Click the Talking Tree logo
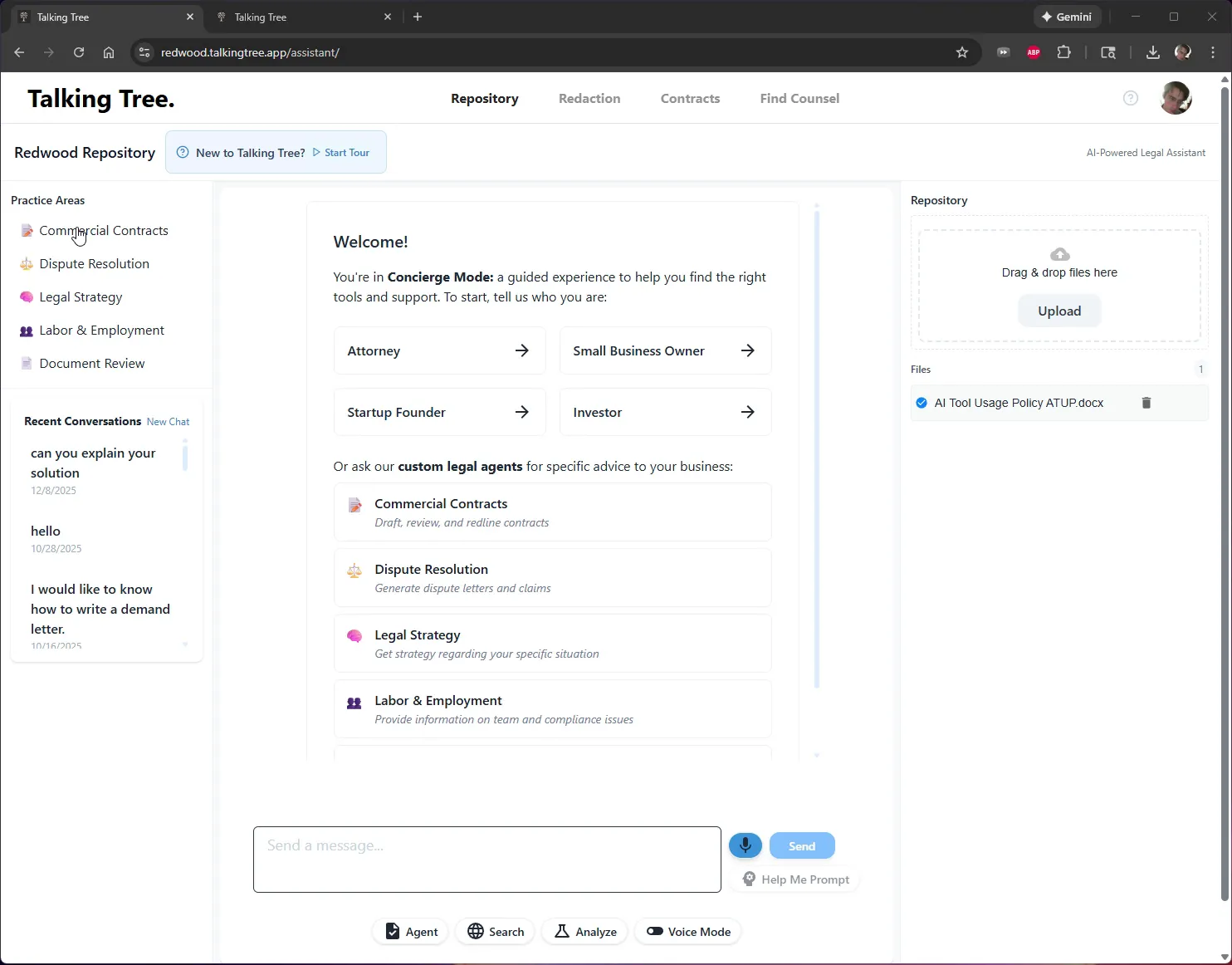 (x=101, y=99)
